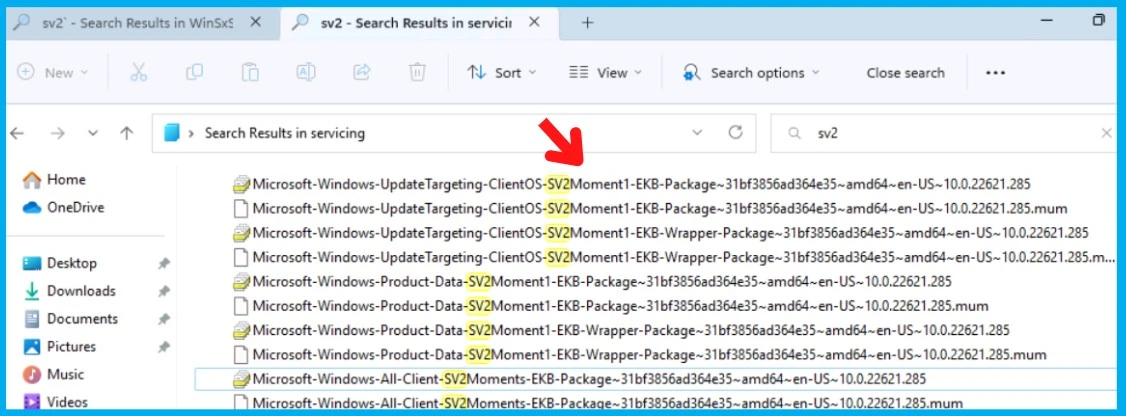Viewport: 1126px width, 416px height.
Task: Select UpdateTargeting SV2Moment1-EKB-Package .mum file
Action: coord(659,209)
